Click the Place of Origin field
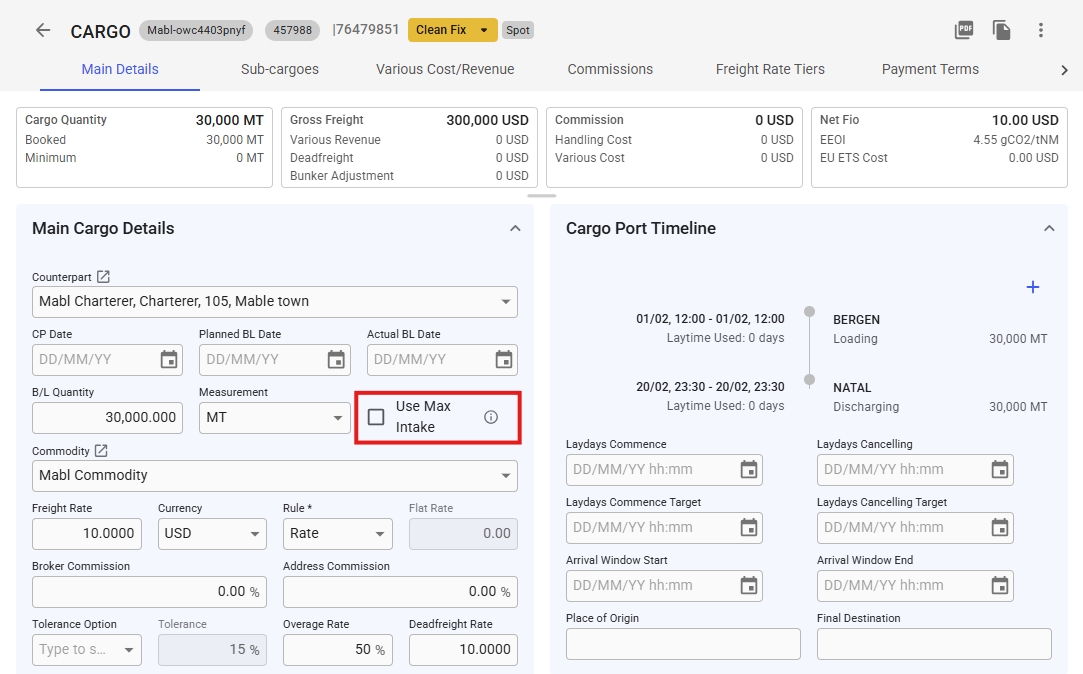Viewport: 1083px width, 674px height. click(683, 644)
